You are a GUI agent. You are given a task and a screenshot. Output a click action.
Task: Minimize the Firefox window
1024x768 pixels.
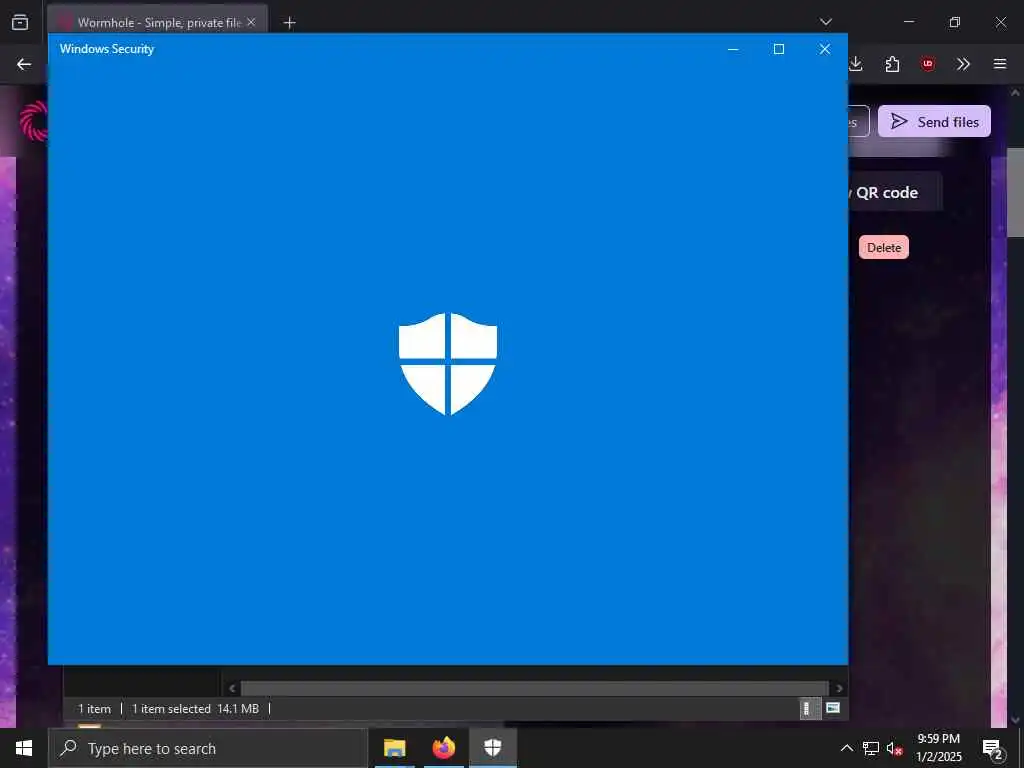[x=908, y=22]
